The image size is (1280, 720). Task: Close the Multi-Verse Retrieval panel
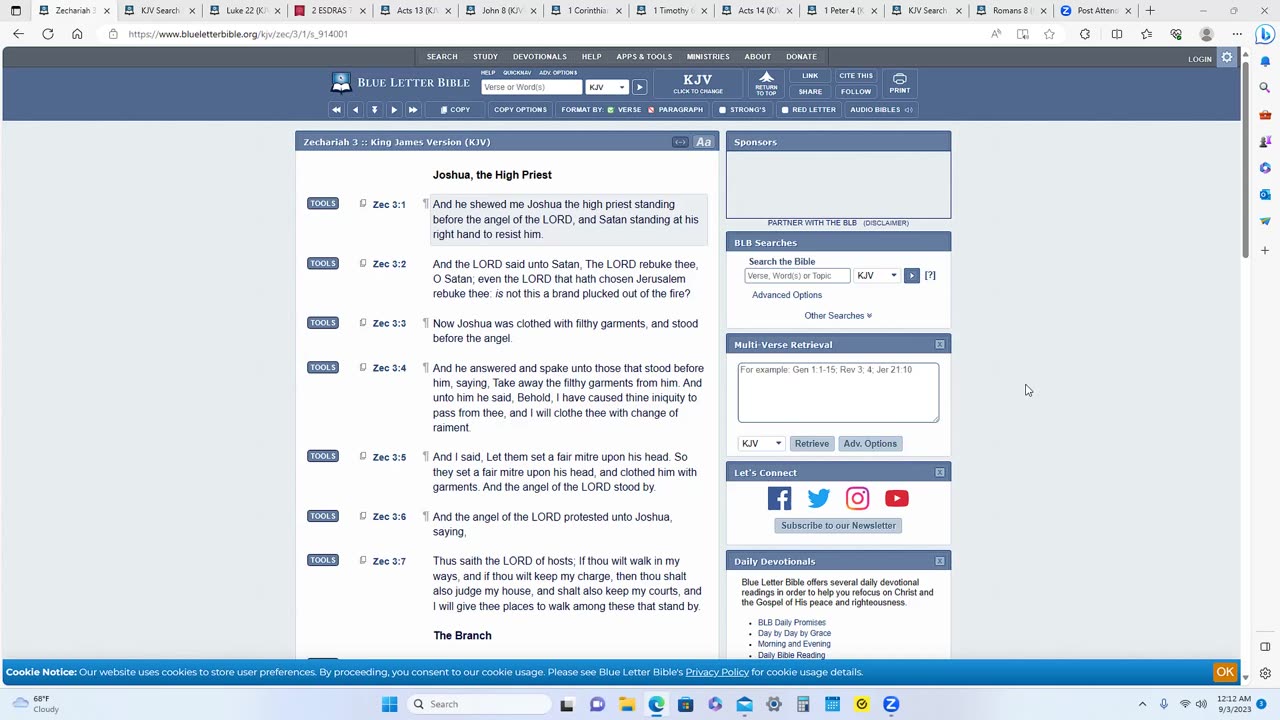(940, 344)
